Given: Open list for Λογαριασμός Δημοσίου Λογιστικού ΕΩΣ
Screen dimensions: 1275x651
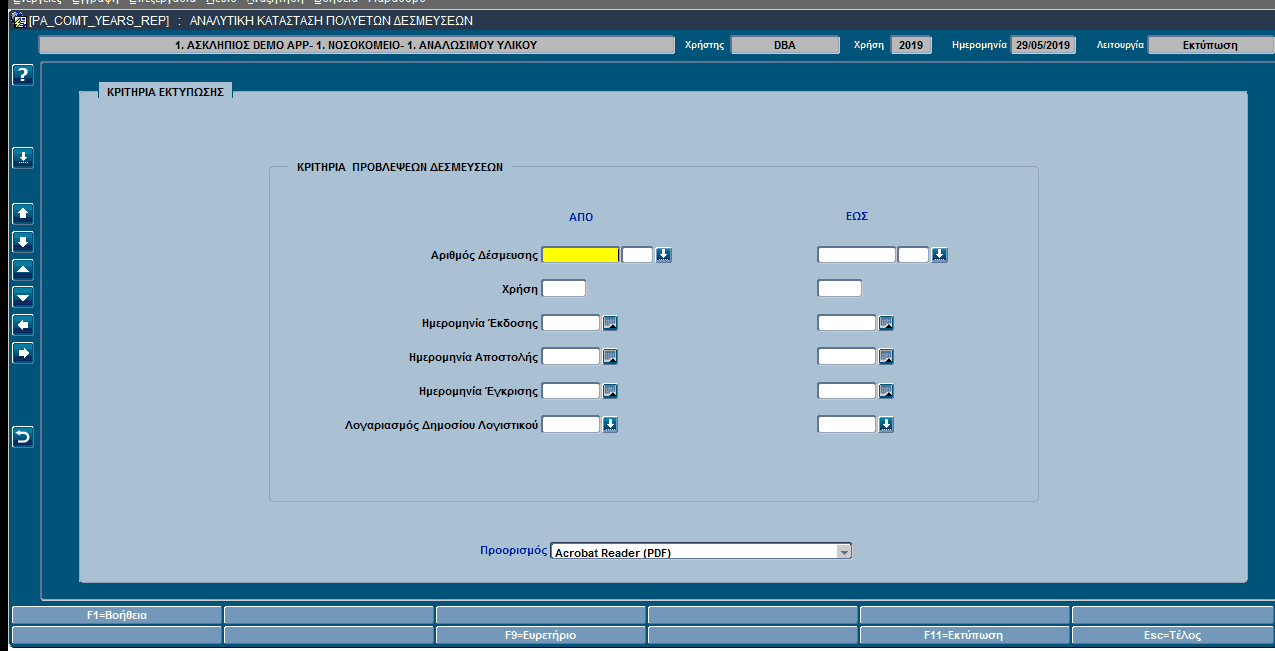Looking at the screenshot, I should tap(886, 425).
